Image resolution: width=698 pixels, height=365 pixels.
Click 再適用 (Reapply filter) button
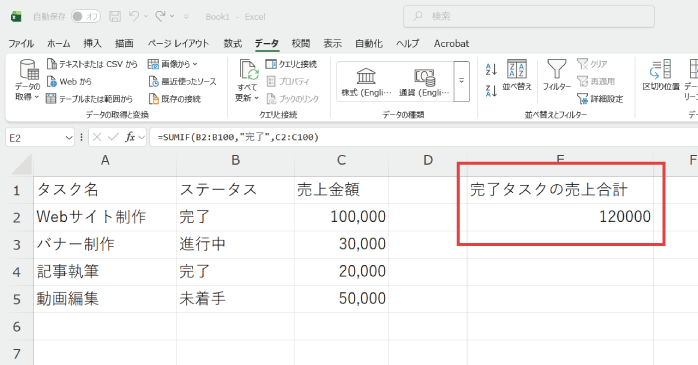tap(596, 81)
